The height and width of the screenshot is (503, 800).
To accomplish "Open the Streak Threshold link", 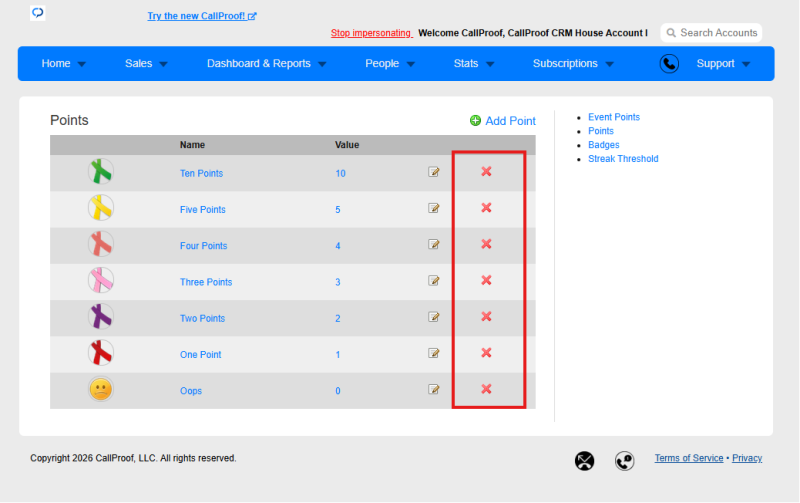I will tap(623, 159).
